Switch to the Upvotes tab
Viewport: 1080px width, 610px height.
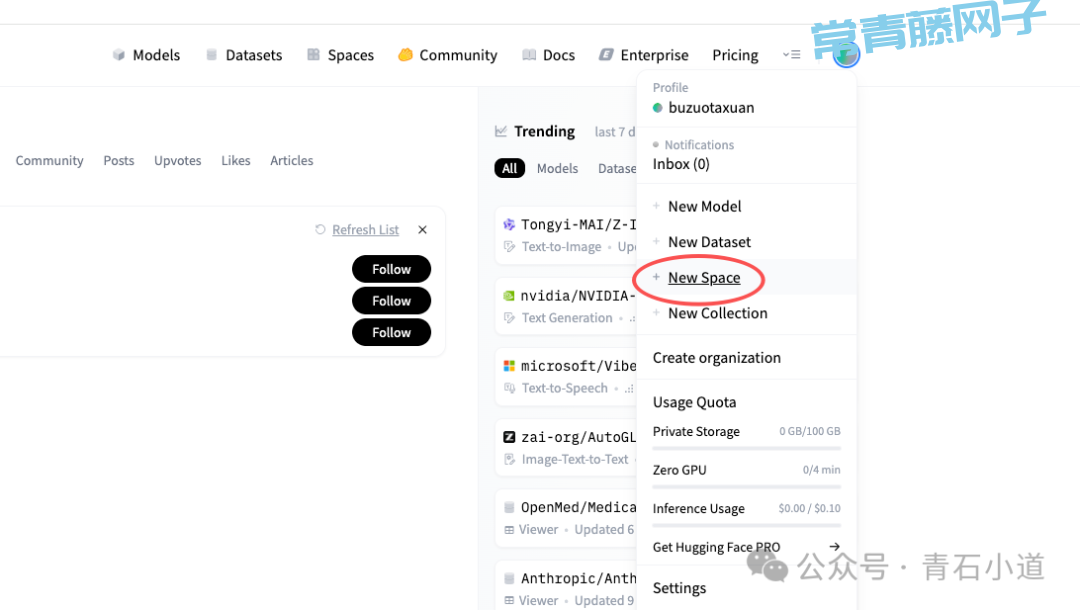[x=177, y=160]
